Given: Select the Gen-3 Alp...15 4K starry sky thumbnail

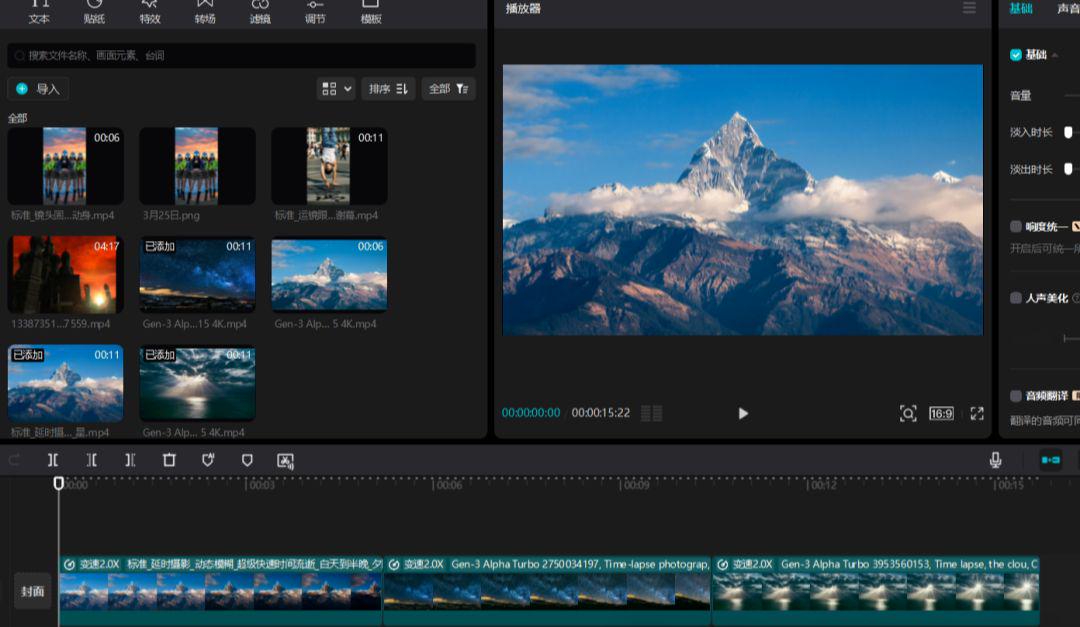Looking at the screenshot, I should [197, 274].
